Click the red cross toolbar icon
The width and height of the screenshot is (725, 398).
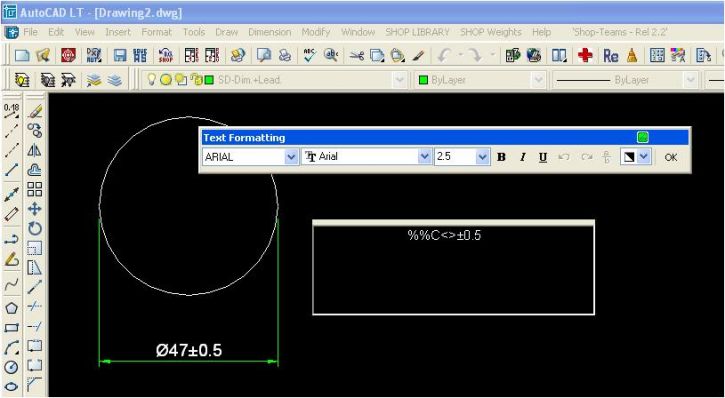[585, 56]
